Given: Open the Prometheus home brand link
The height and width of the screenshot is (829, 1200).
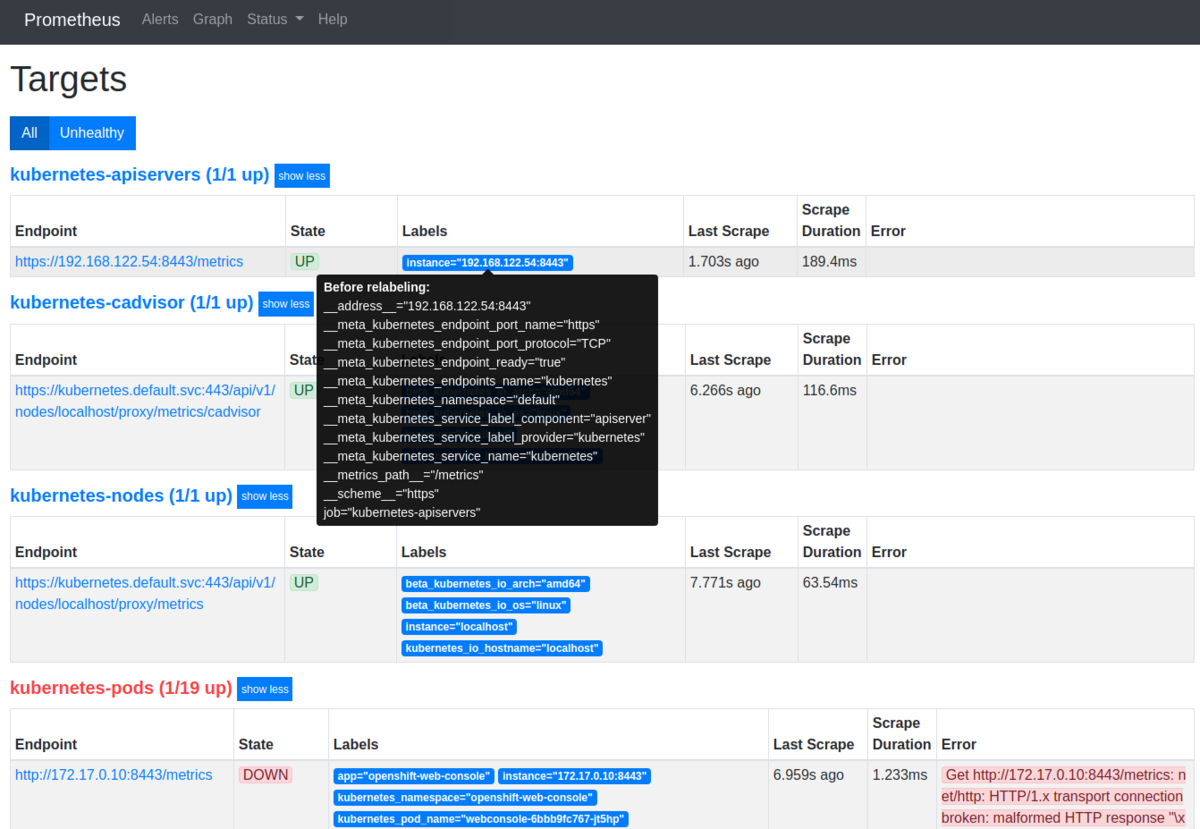Looking at the screenshot, I should tap(72, 19).
